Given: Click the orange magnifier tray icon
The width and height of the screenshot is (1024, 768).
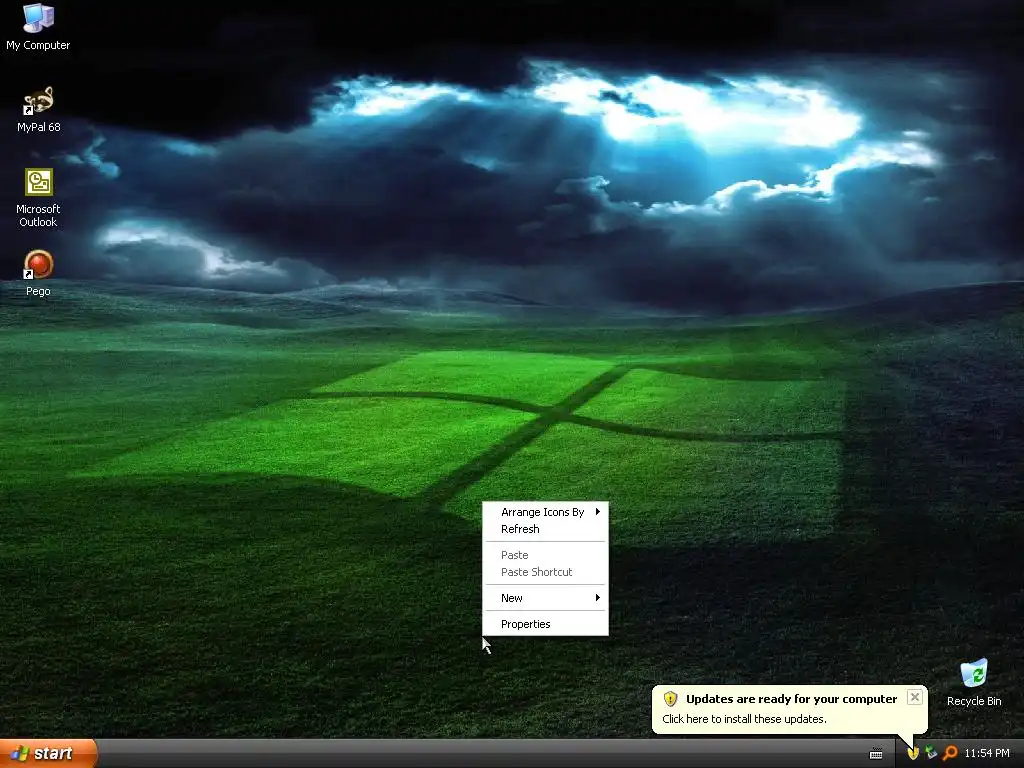Looking at the screenshot, I should 950,753.
